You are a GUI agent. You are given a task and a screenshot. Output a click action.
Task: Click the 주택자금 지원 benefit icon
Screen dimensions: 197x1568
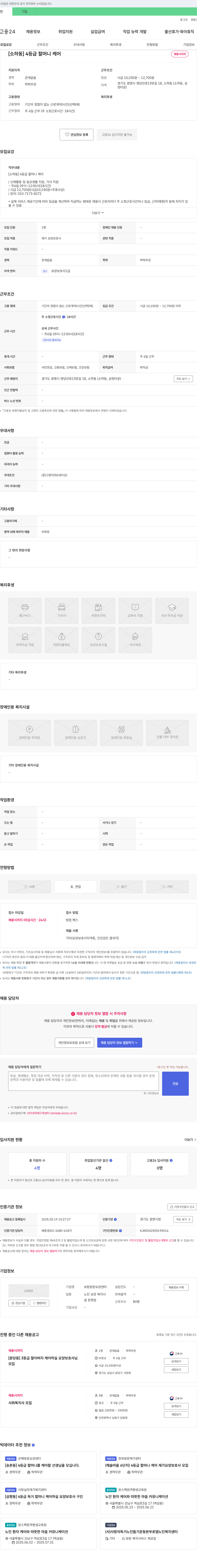(x=25, y=640)
